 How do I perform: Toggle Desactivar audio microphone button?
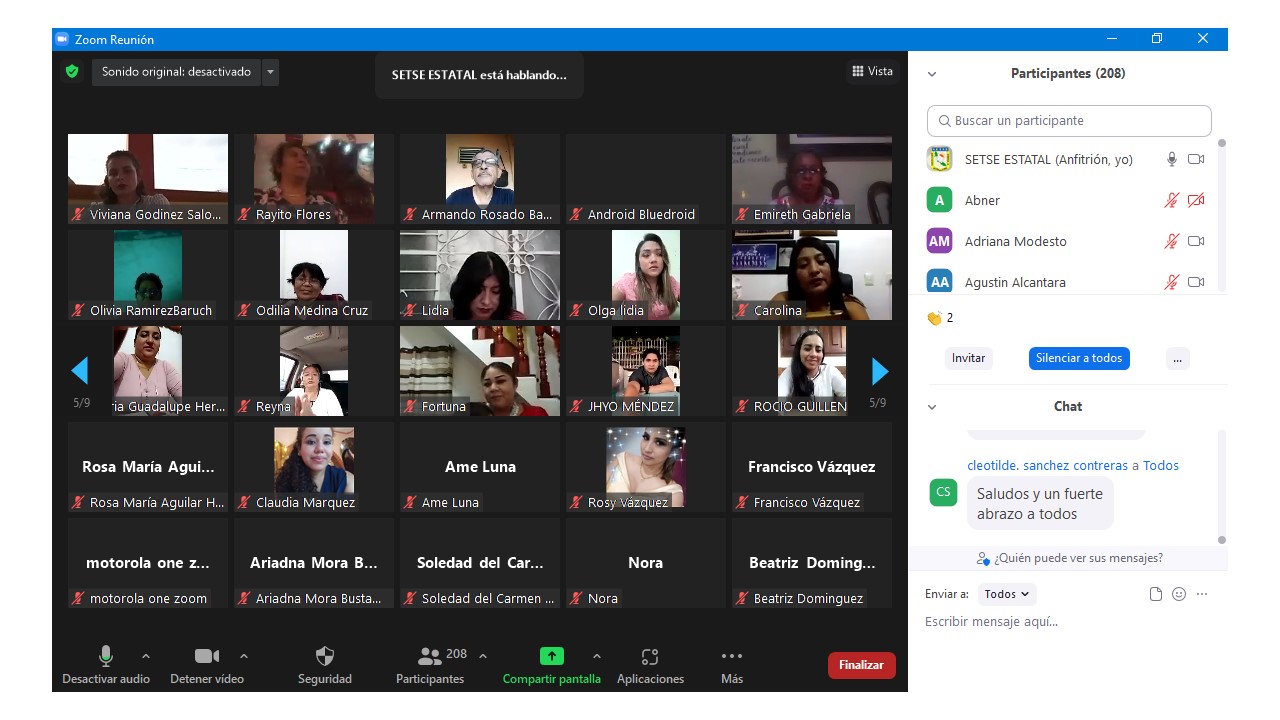[x=105, y=666]
